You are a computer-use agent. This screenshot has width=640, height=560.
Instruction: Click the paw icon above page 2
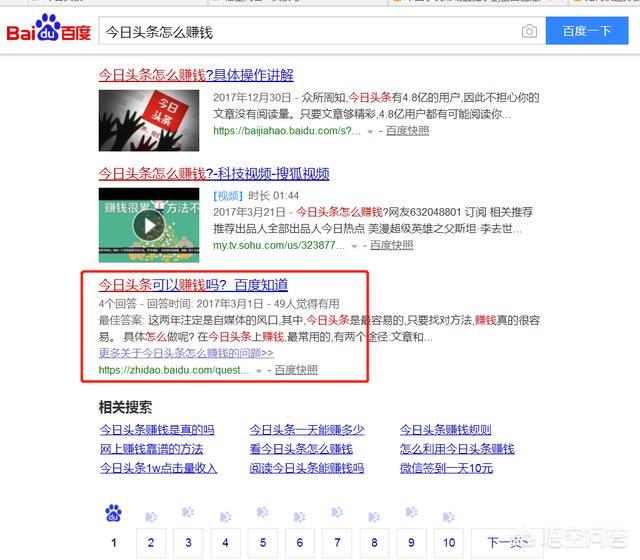coord(151,517)
